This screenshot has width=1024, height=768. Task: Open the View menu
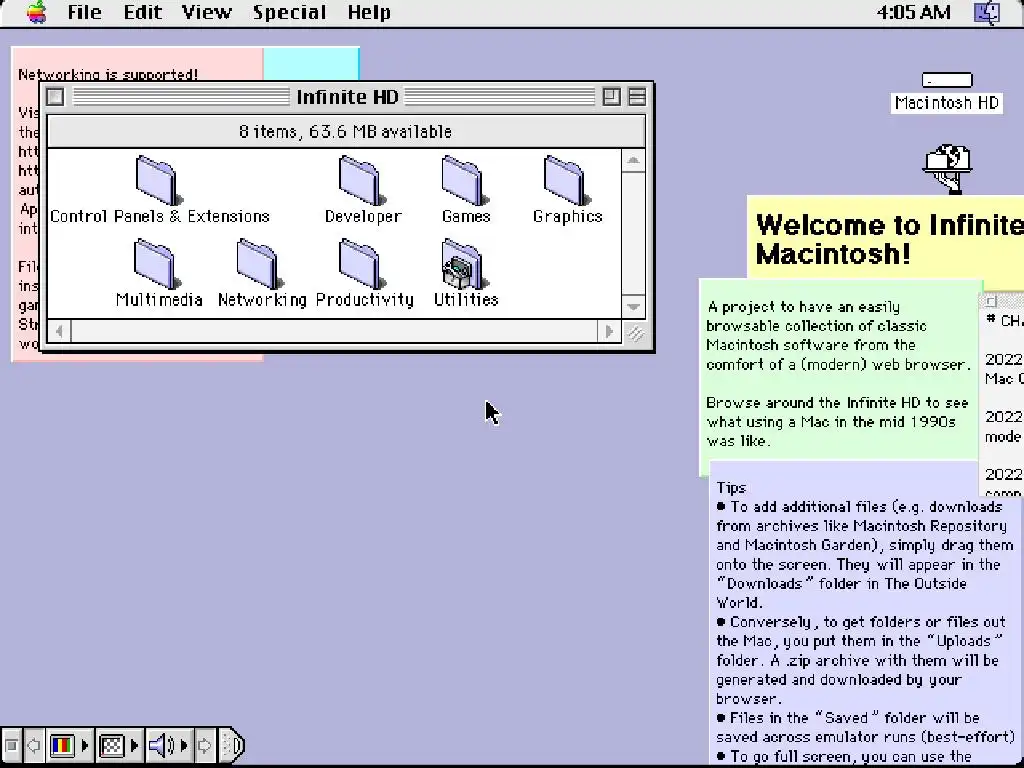(206, 12)
